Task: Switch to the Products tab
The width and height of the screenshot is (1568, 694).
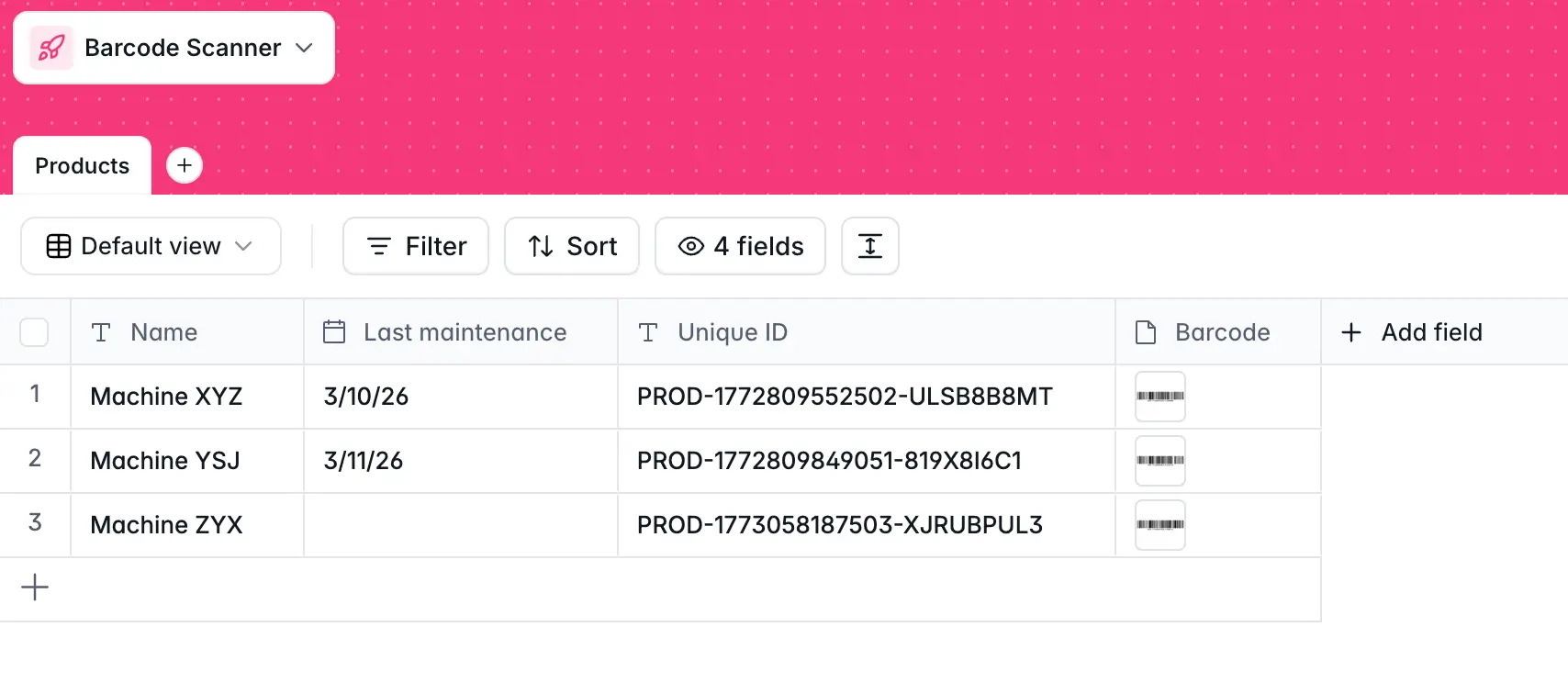Action: [82, 165]
